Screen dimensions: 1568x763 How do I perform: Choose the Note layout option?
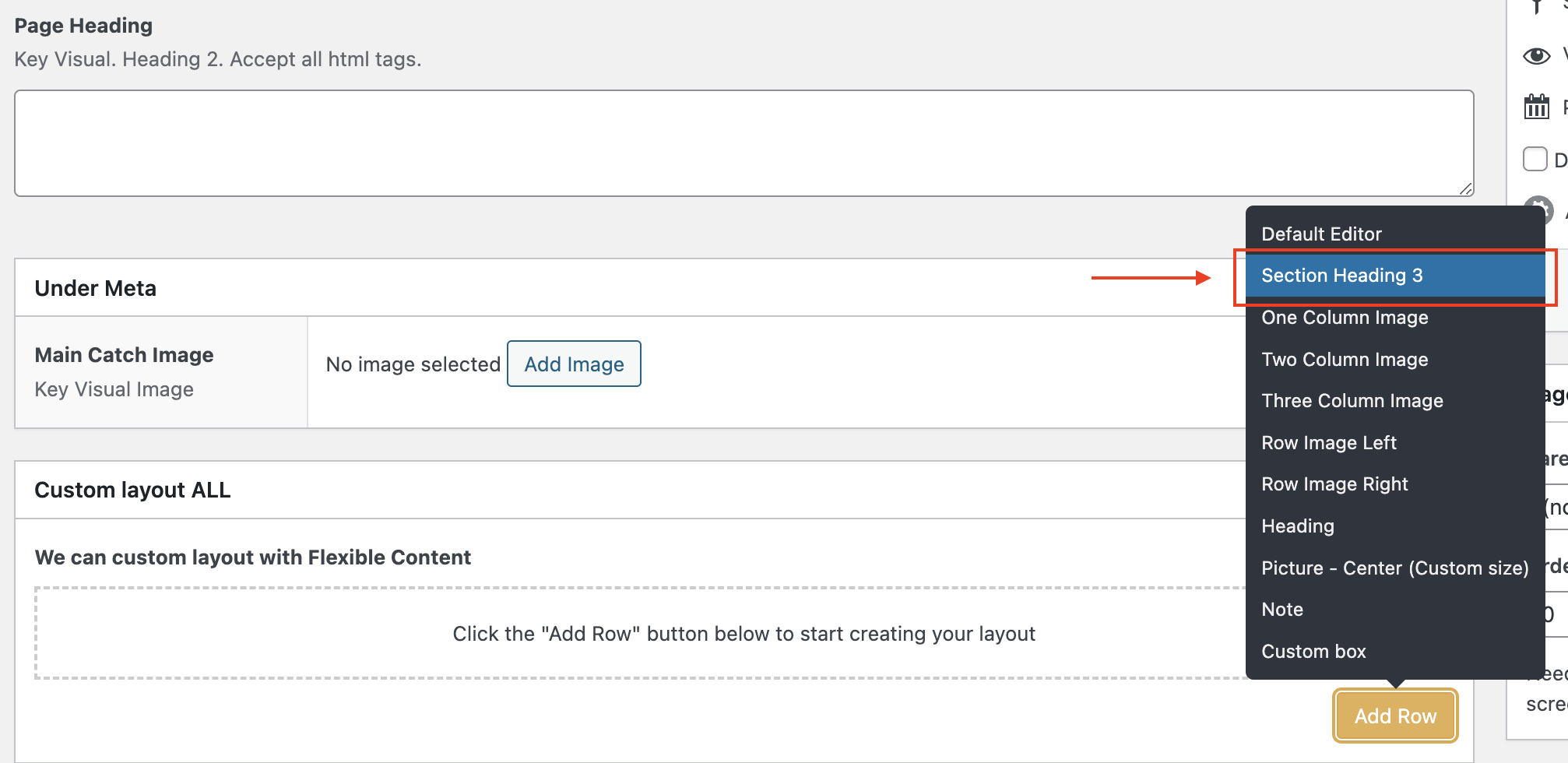point(1281,610)
